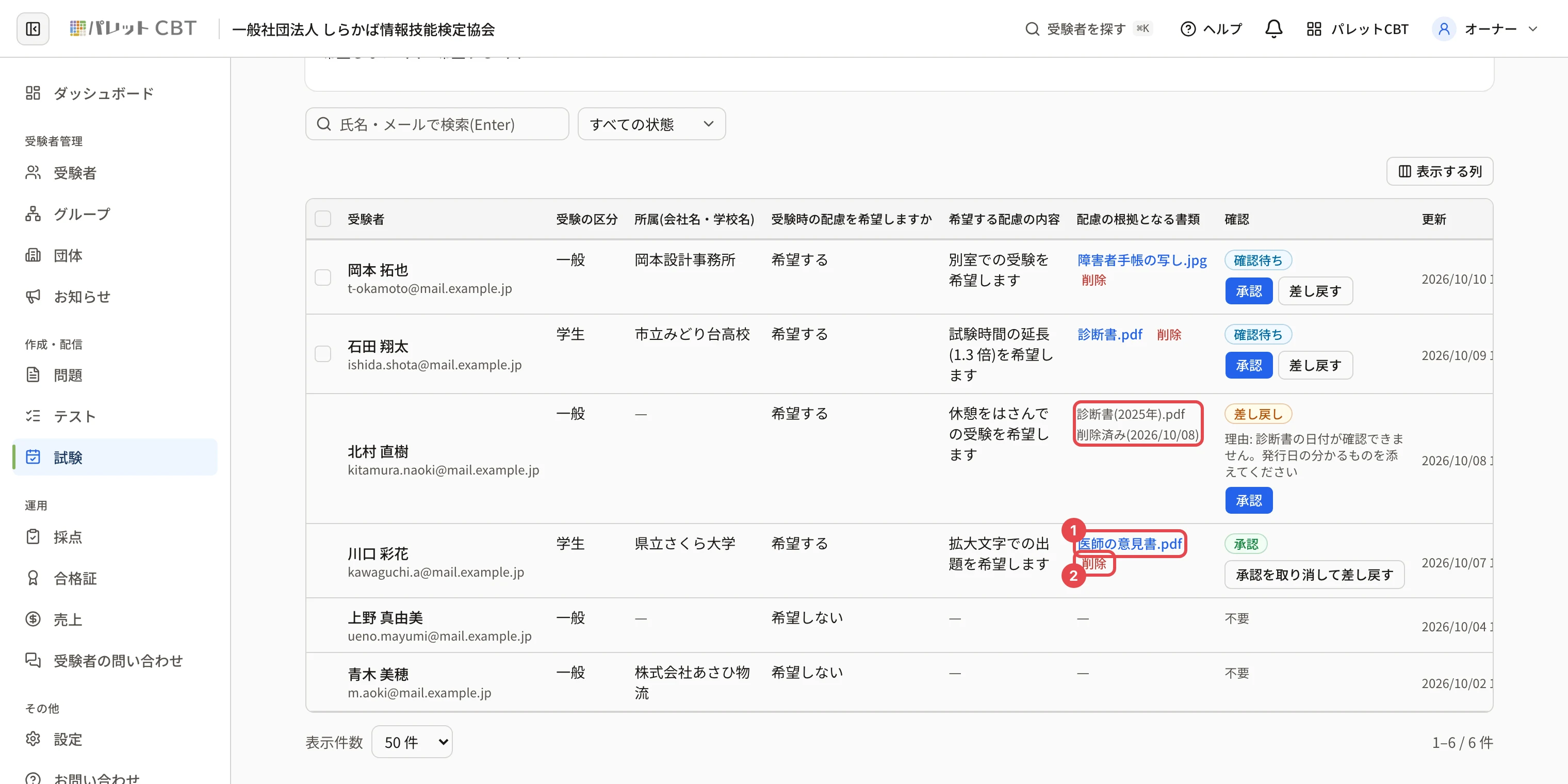The height and width of the screenshot is (784, 1568).
Task: Click the 表示する列 columns button
Action: 1440,172
